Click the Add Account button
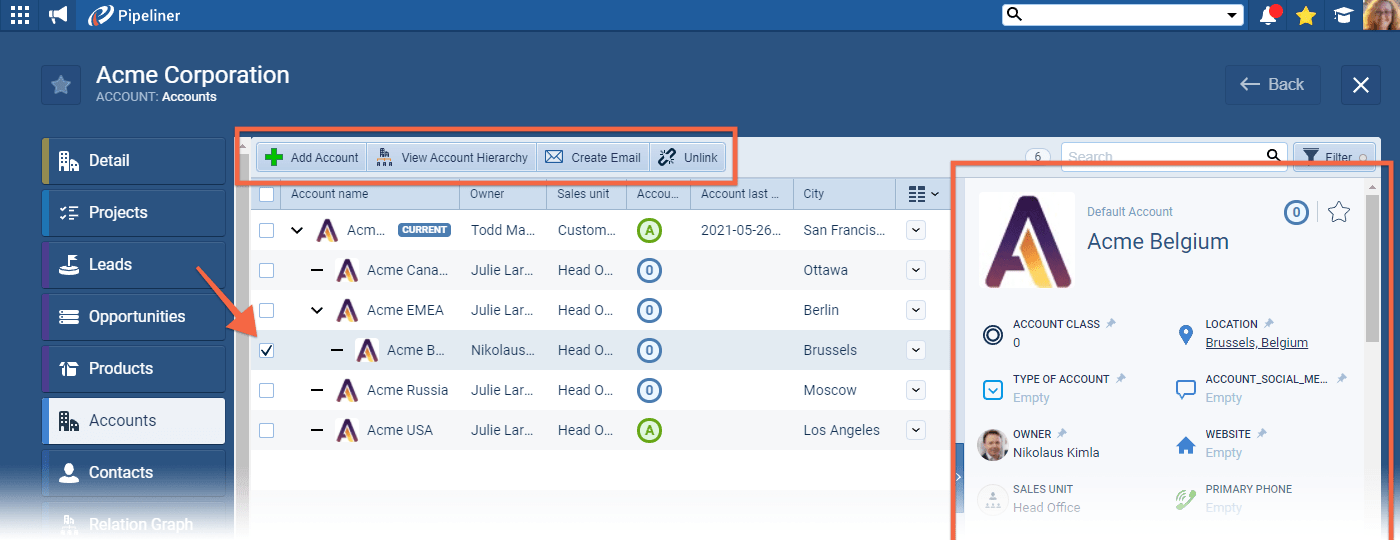 point(312,158)
